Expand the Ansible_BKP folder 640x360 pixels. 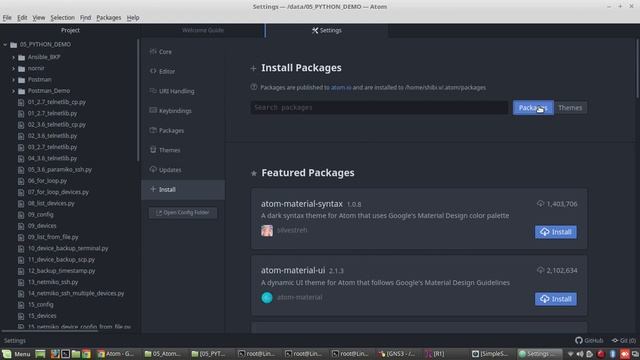pyautogui.click(x=13, y=58)
